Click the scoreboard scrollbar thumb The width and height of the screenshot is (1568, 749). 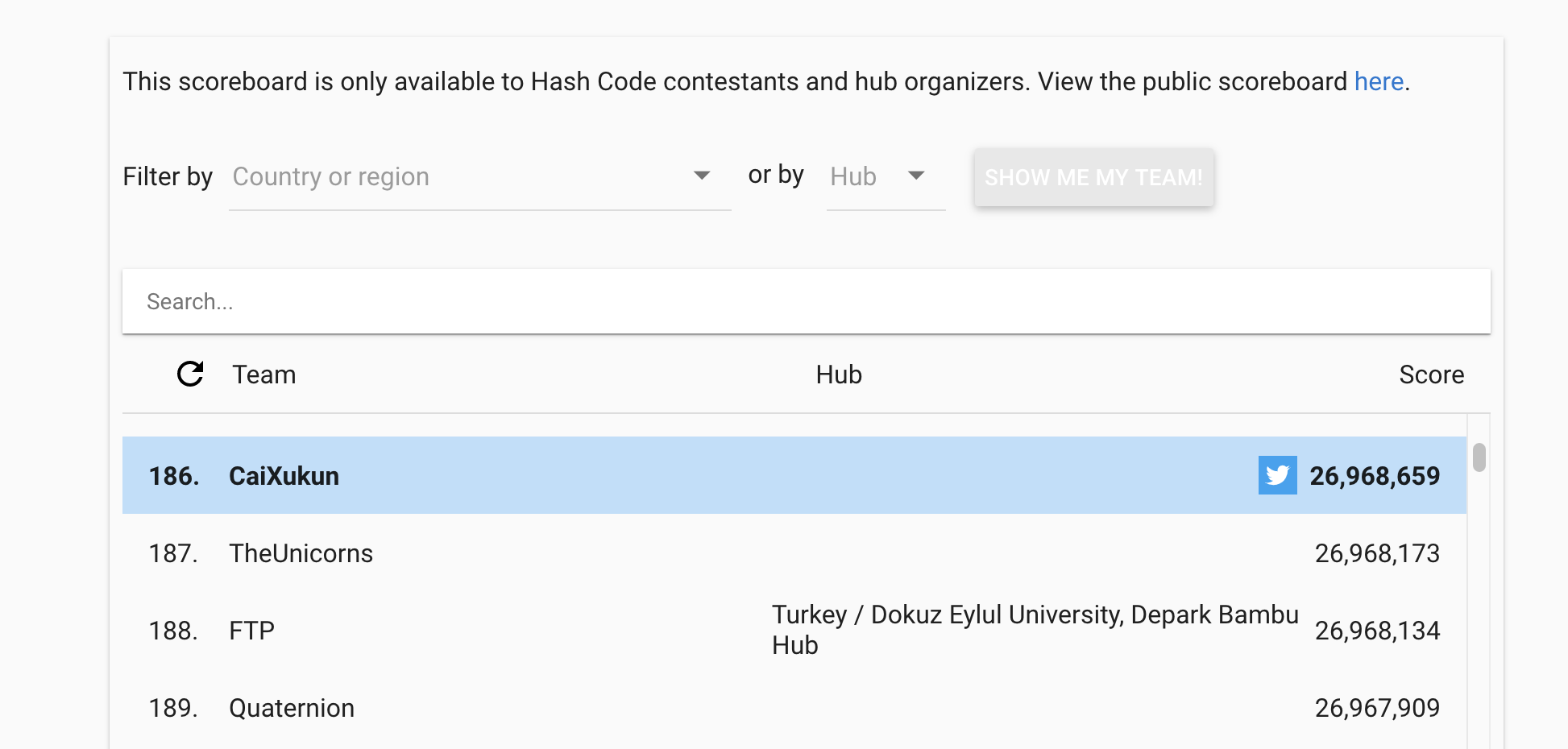(1479, 457)
